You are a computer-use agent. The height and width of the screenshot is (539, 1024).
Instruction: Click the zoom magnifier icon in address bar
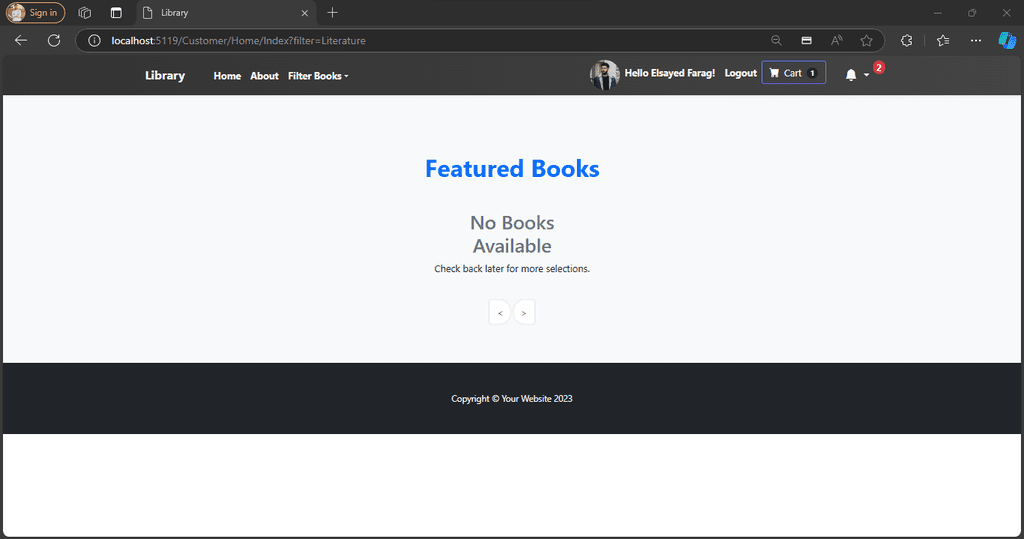776,41
